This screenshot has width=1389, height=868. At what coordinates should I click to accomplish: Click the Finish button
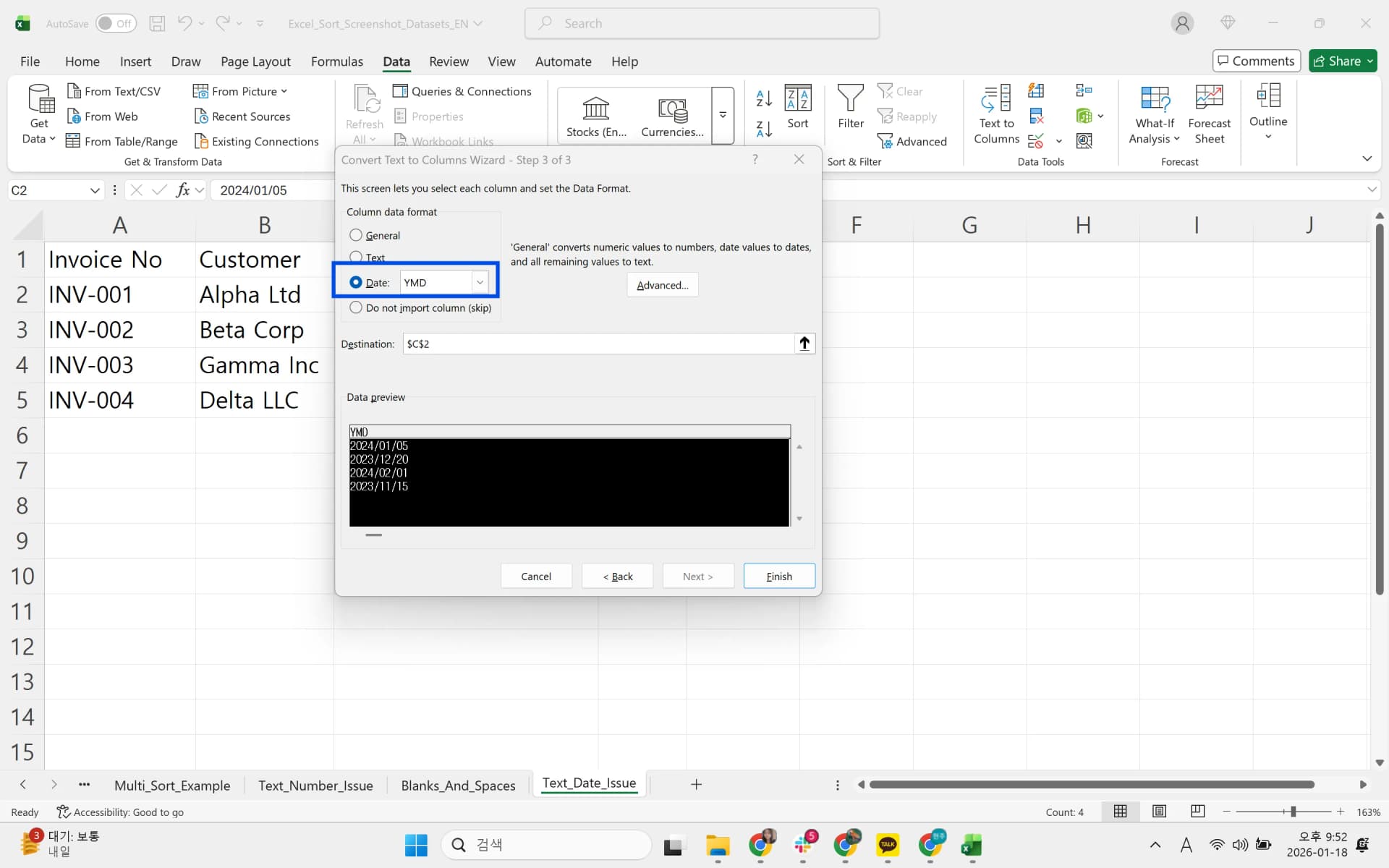click(778, 576)
